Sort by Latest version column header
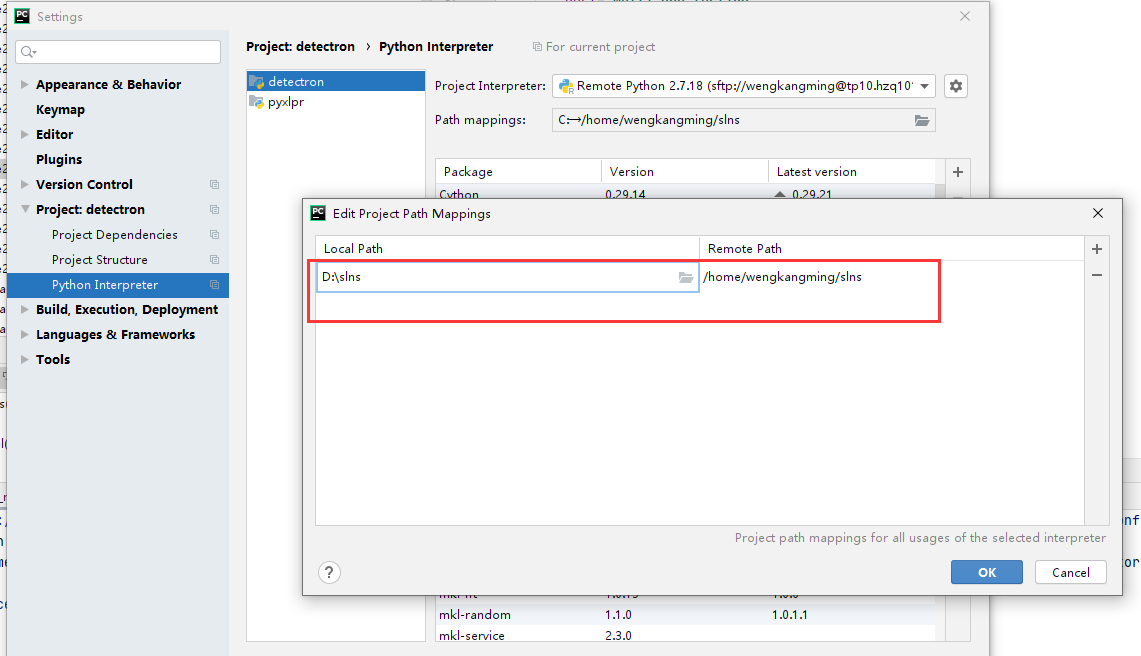The width and height of the screenshot is (1141, 656). coord(851,172)
